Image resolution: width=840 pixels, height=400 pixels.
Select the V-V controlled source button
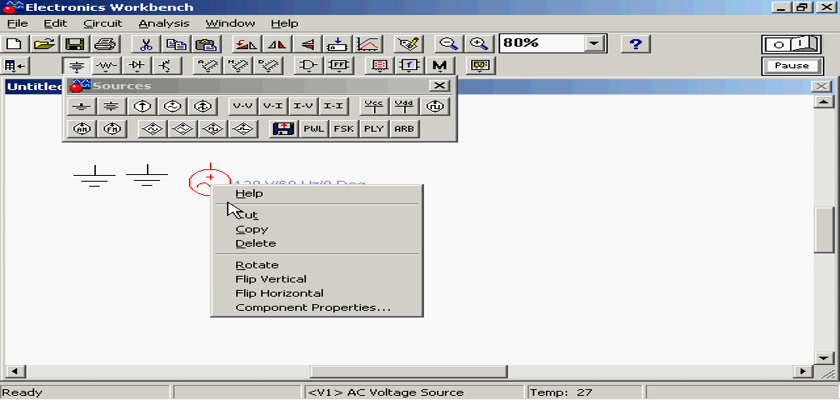click(243, 106)
